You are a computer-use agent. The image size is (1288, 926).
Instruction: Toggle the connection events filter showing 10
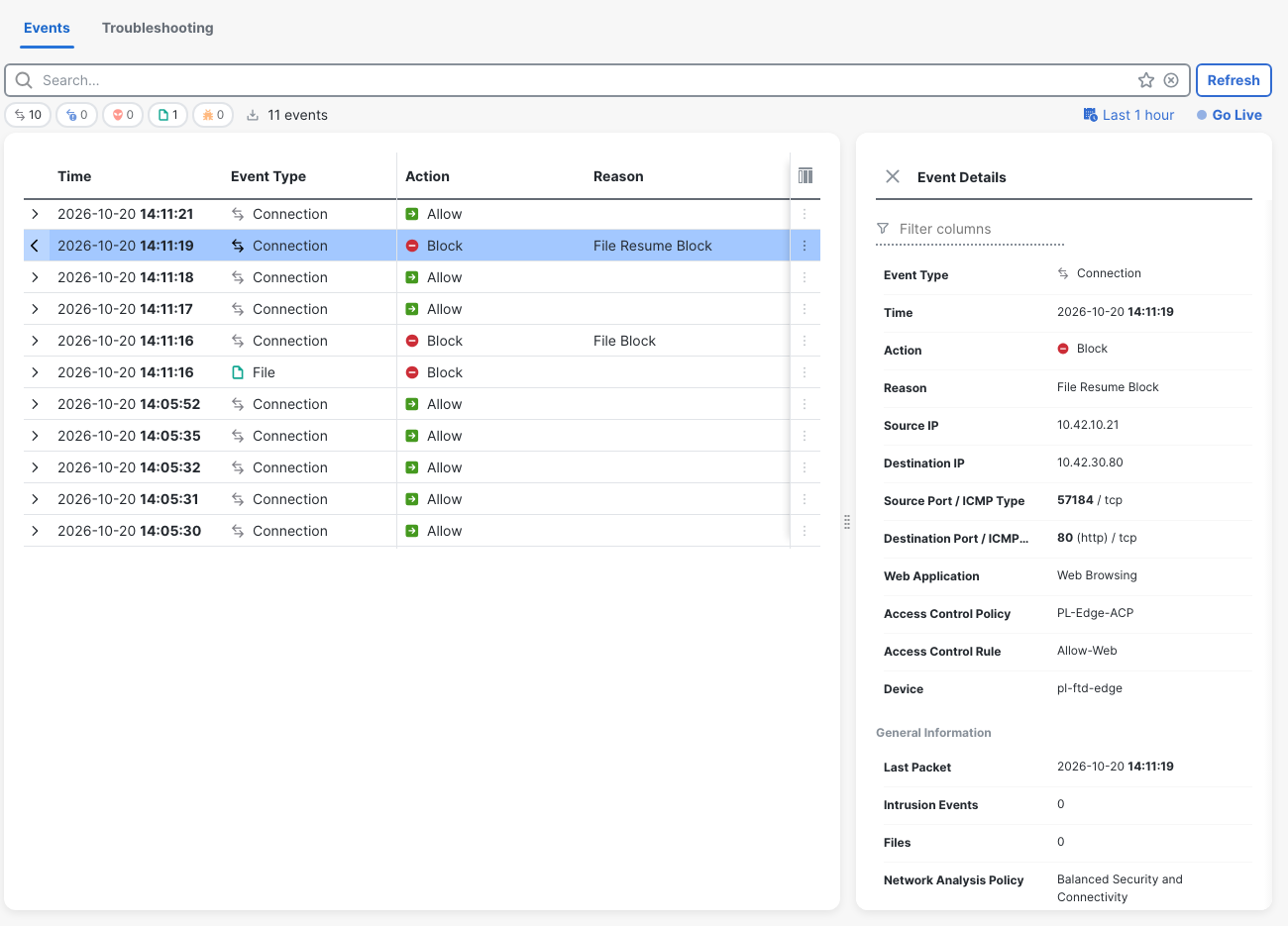click(28, 115)
